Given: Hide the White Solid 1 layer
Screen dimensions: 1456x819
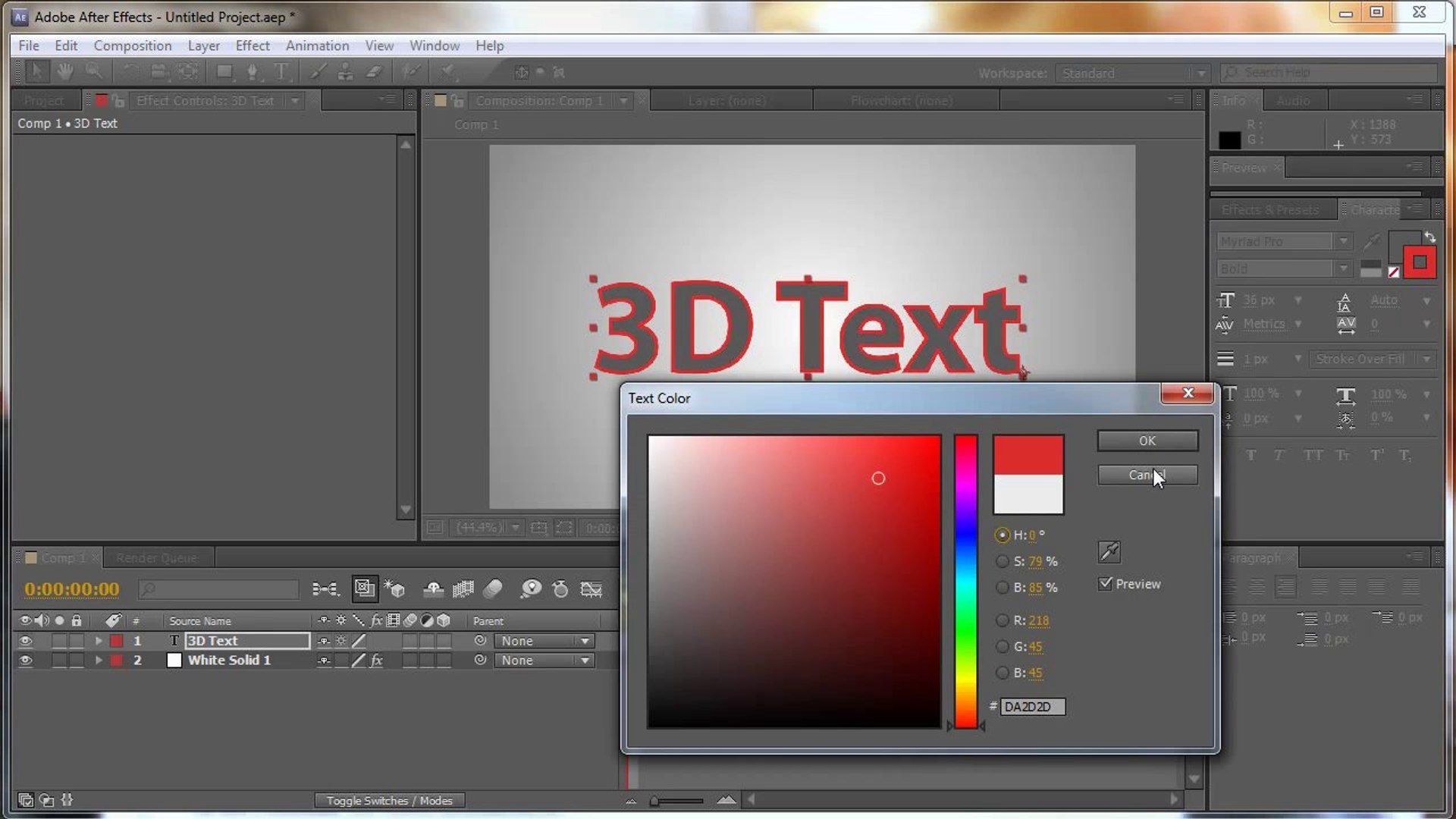Looking at the screenshot, I should [x=25, y=661].
